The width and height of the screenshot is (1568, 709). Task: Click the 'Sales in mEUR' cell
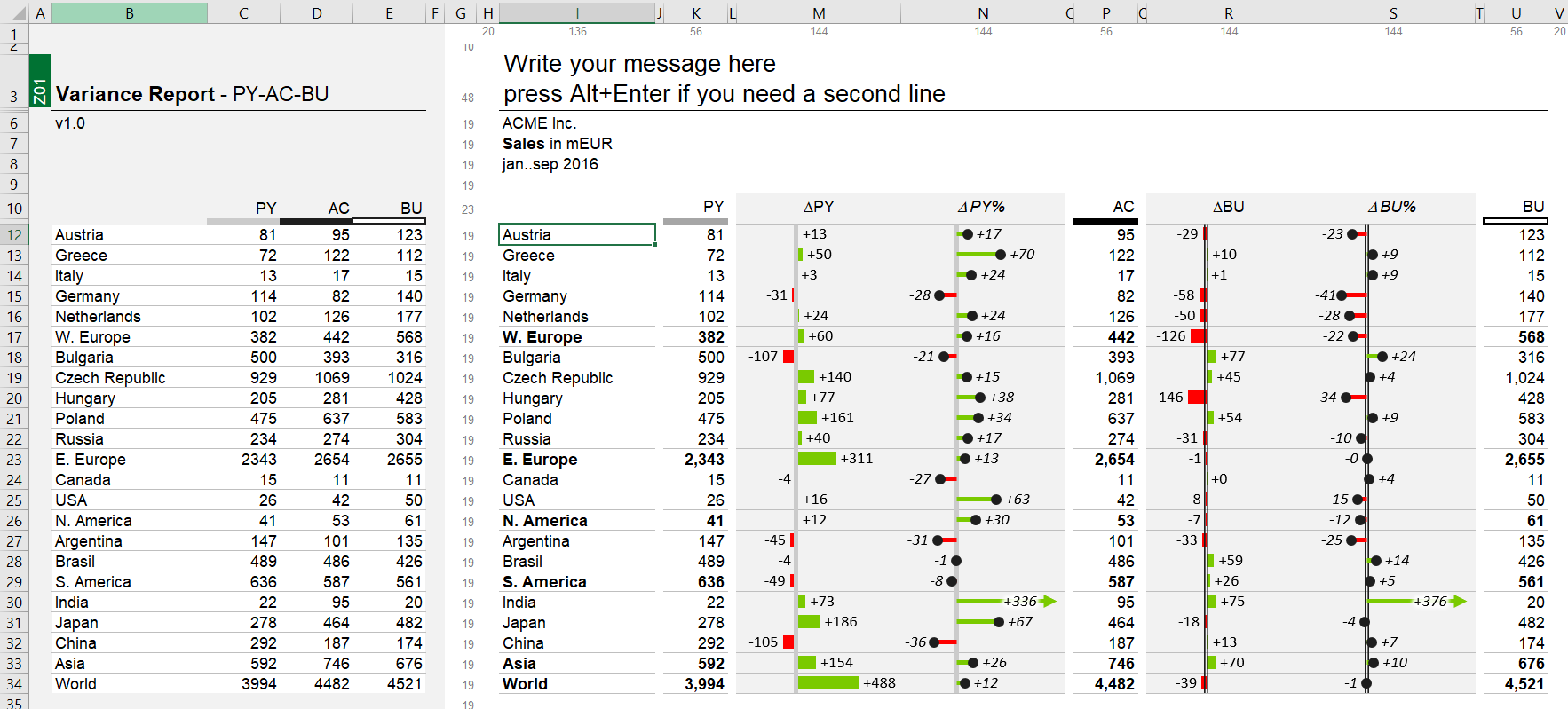pos(557,144)
